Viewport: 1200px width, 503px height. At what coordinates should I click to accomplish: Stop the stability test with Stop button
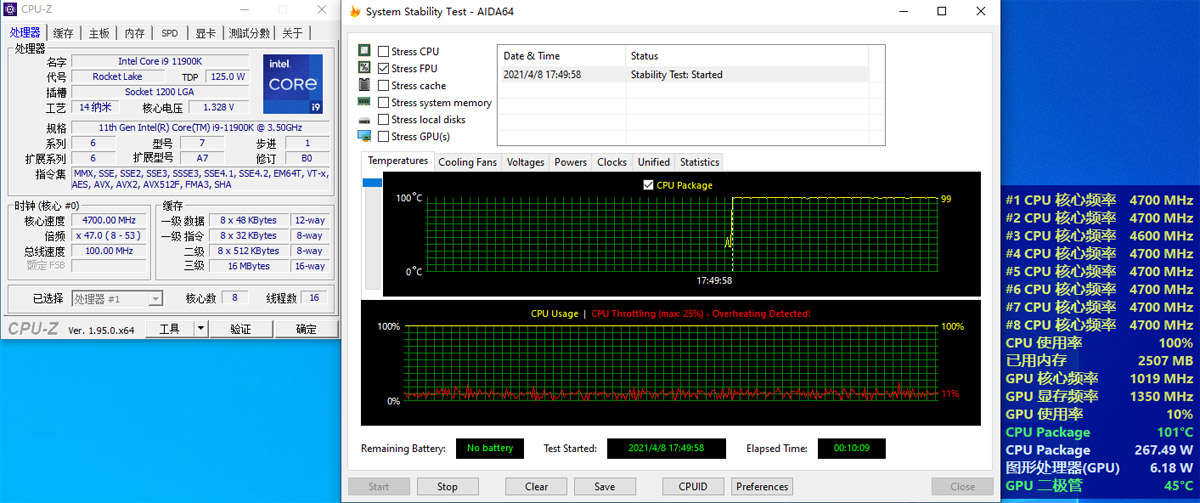tap(448, 487)
